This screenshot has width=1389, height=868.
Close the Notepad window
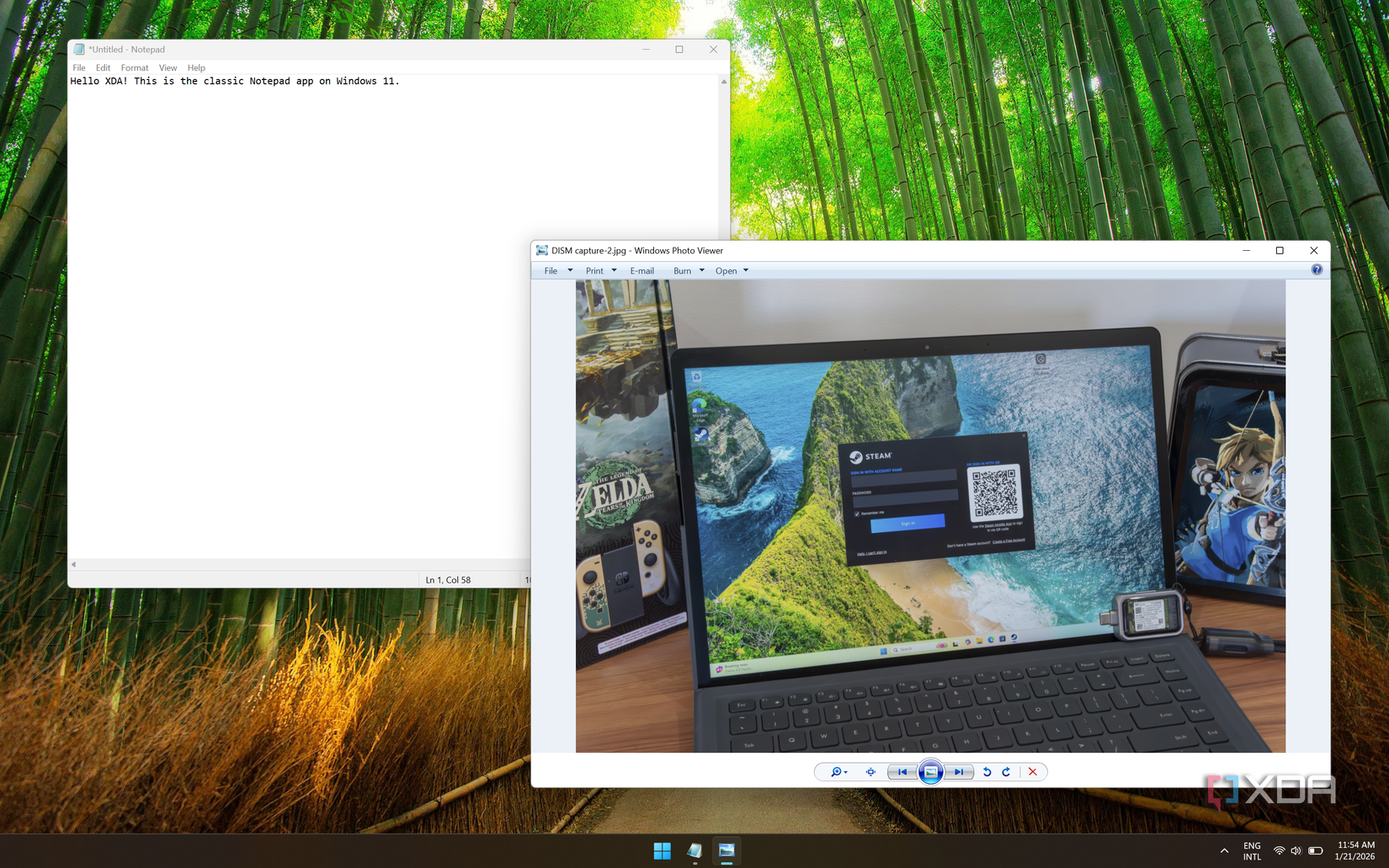[x=713, y=50]
